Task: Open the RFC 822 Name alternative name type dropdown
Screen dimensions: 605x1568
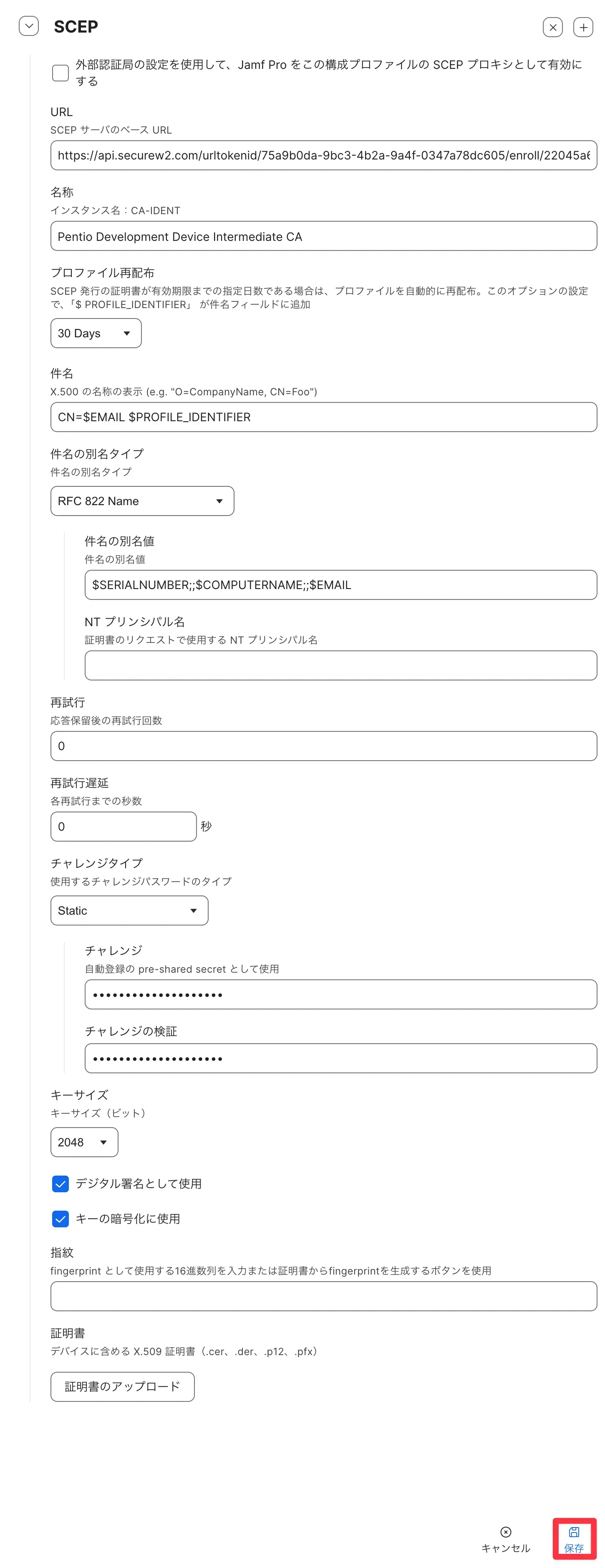Action: [141, 501]
